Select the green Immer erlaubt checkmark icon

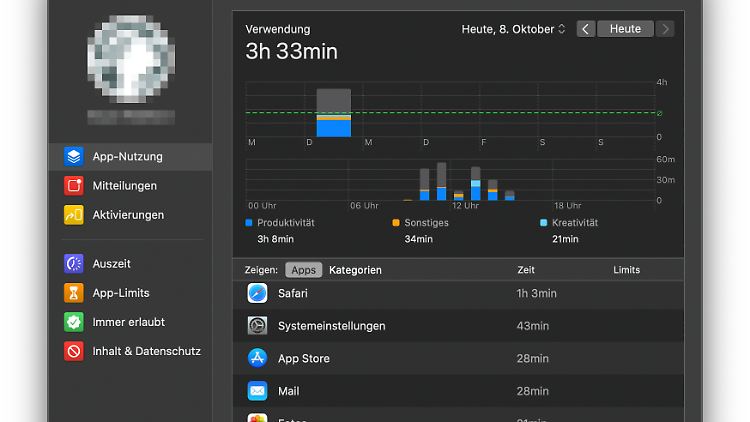(73, 322)
